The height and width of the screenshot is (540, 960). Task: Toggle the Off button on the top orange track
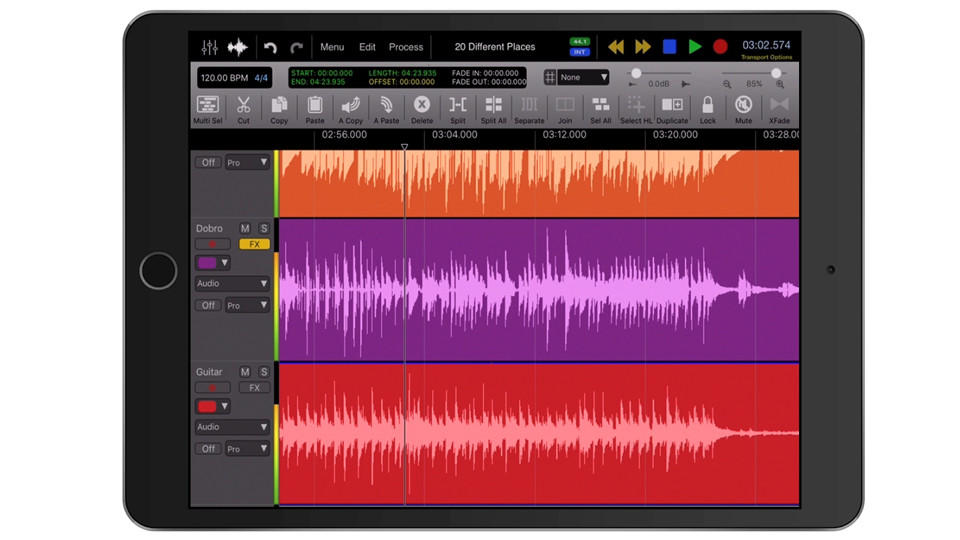(x=208, y=162)
